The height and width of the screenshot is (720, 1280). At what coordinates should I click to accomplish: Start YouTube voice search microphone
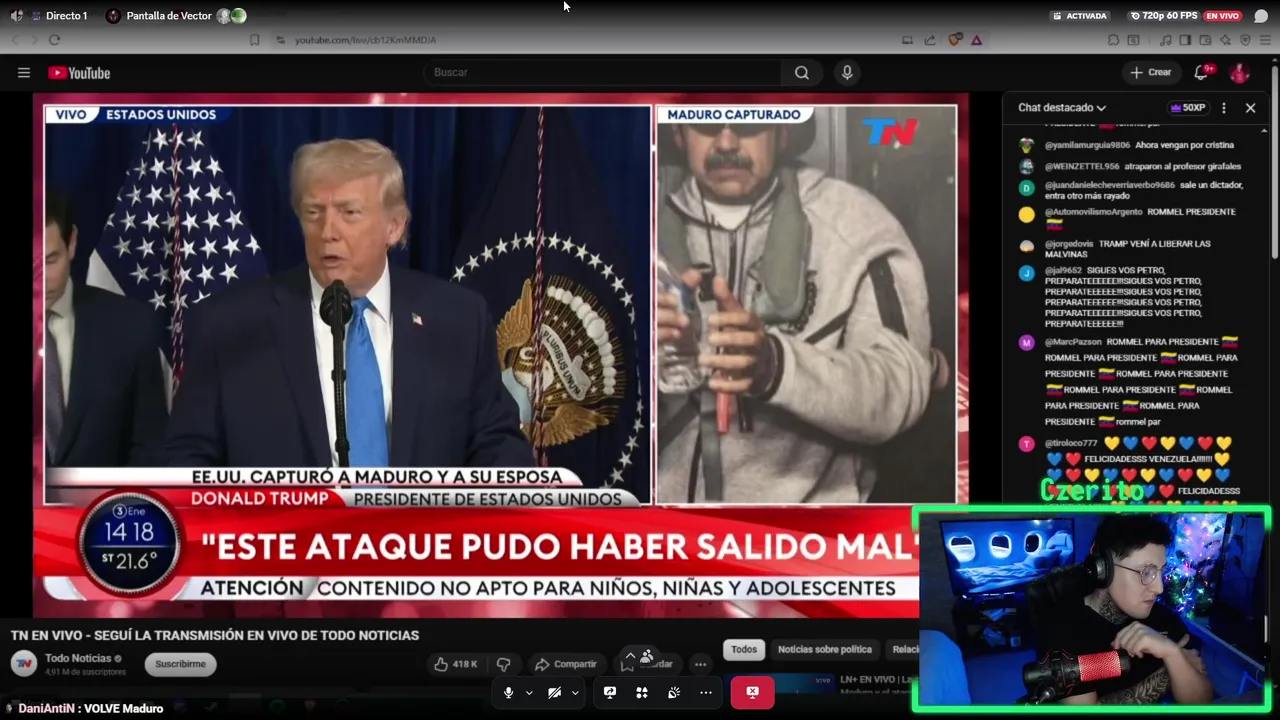(x=847, y=72)
